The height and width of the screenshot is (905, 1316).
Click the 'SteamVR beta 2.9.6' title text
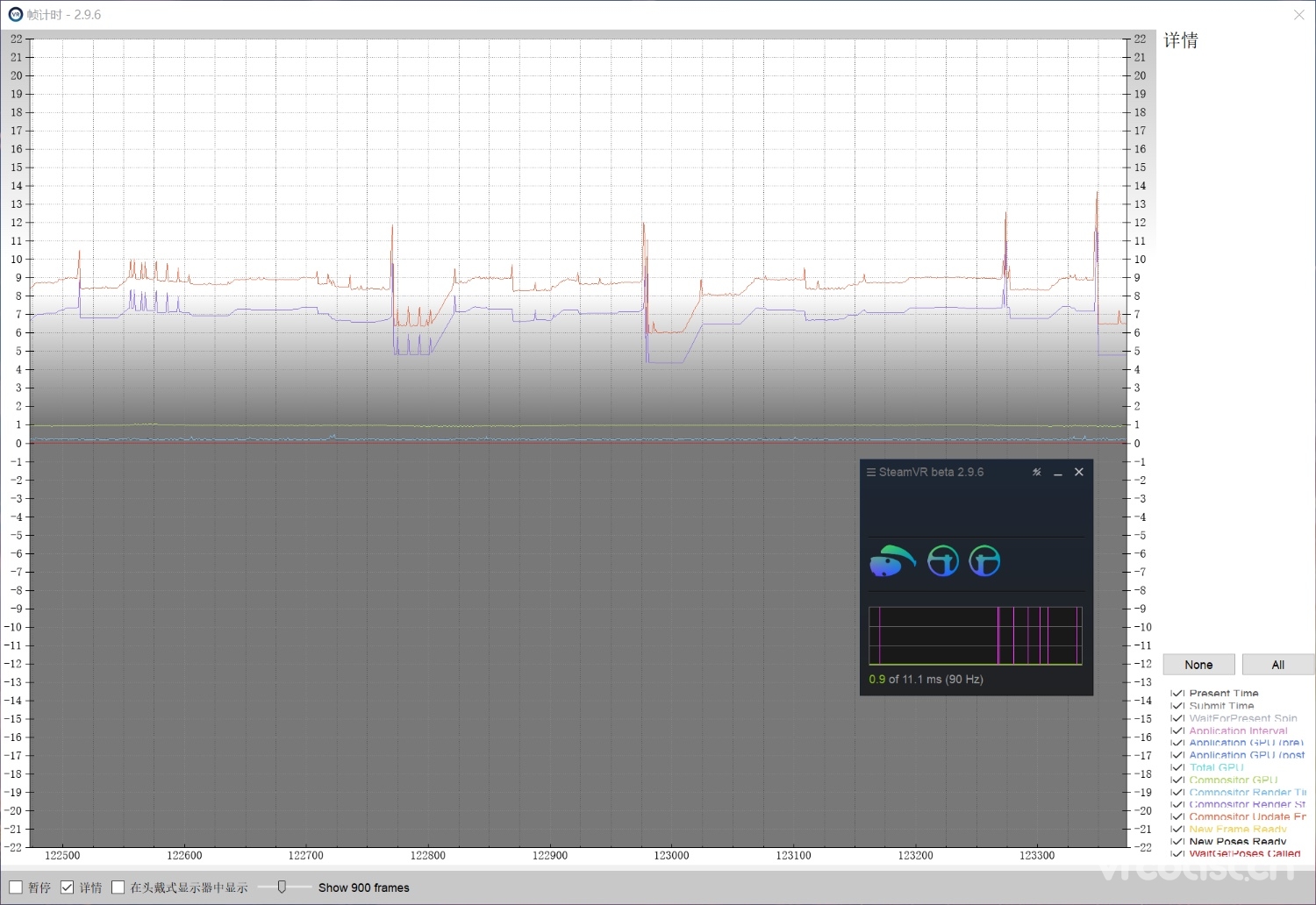tap(931, 472)
